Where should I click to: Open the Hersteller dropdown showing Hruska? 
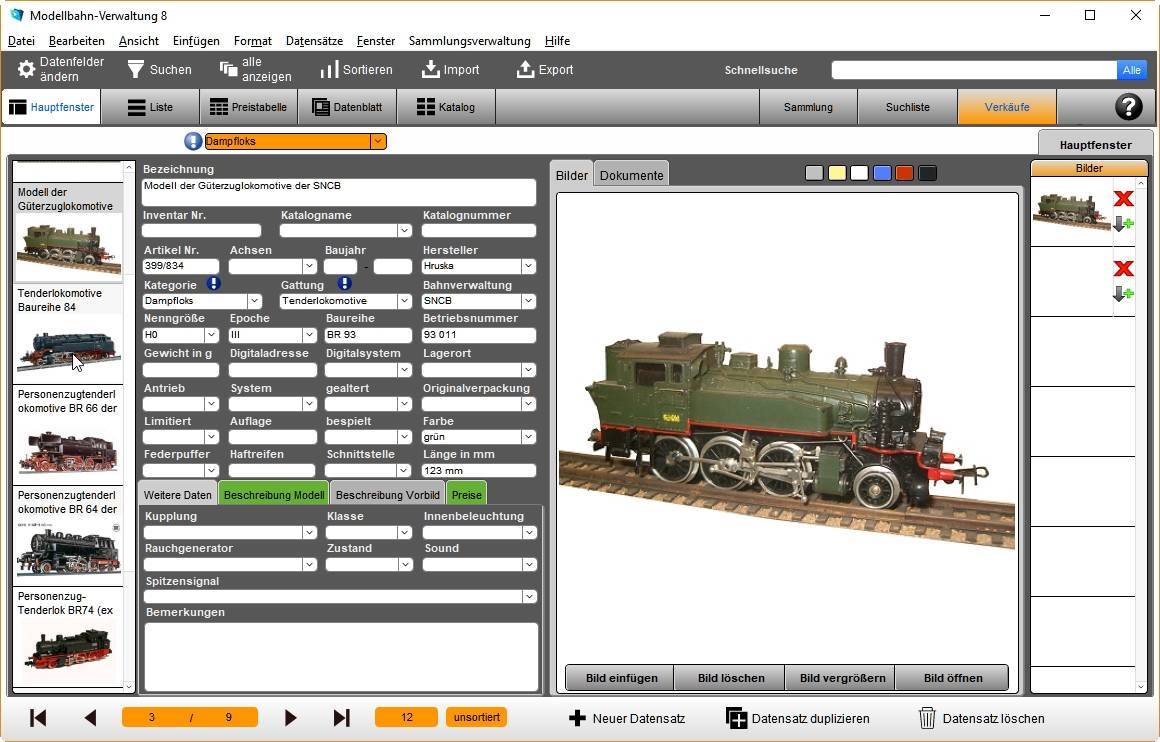tap(528, 267)
